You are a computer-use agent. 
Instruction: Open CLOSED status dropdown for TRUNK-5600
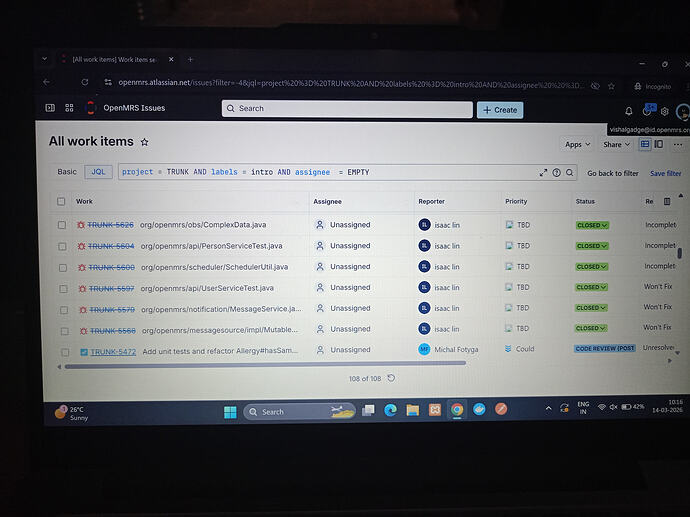click(x=591, y=267)
